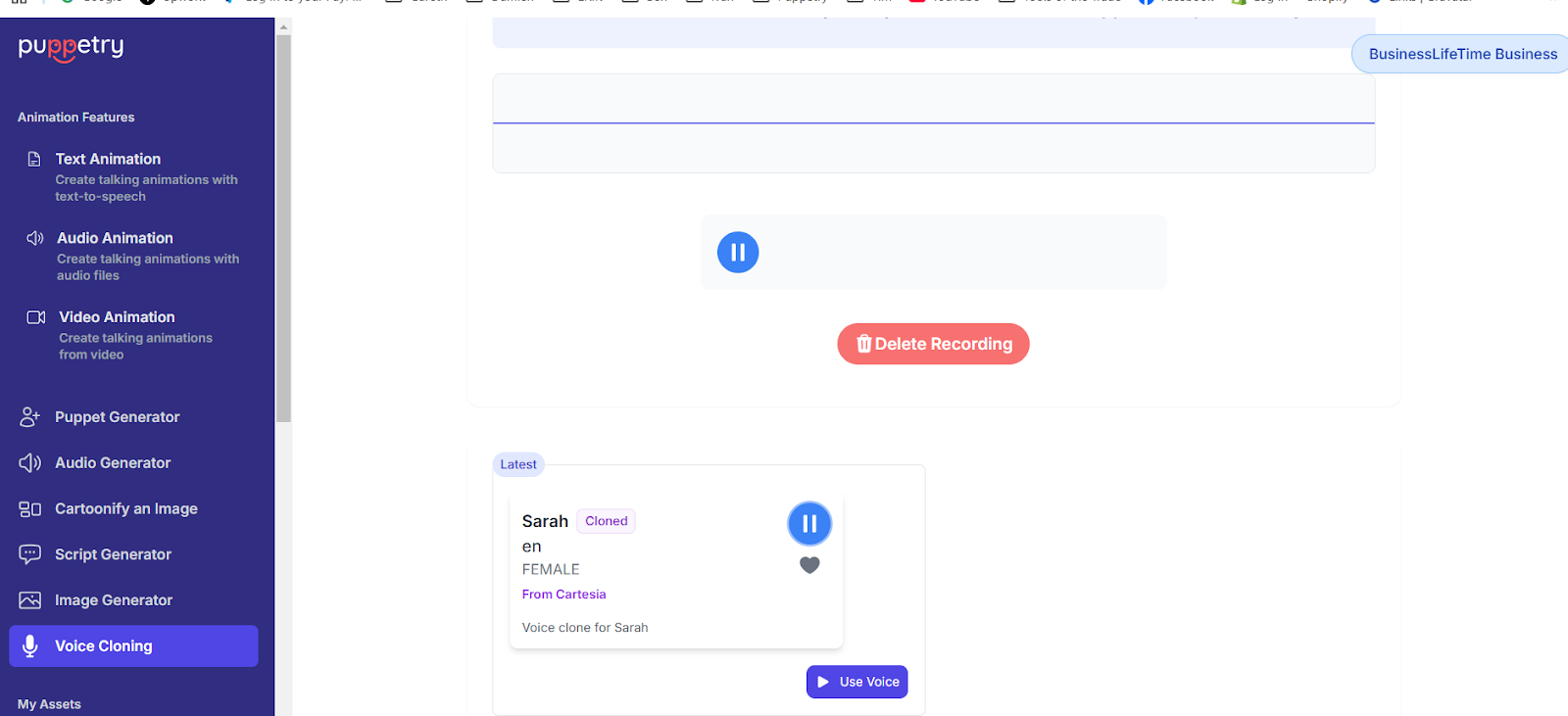This screenshot has height=716, width=1568.
Task: Click the 'Voice clone for Sarah' description
Action: pos(585,628)
